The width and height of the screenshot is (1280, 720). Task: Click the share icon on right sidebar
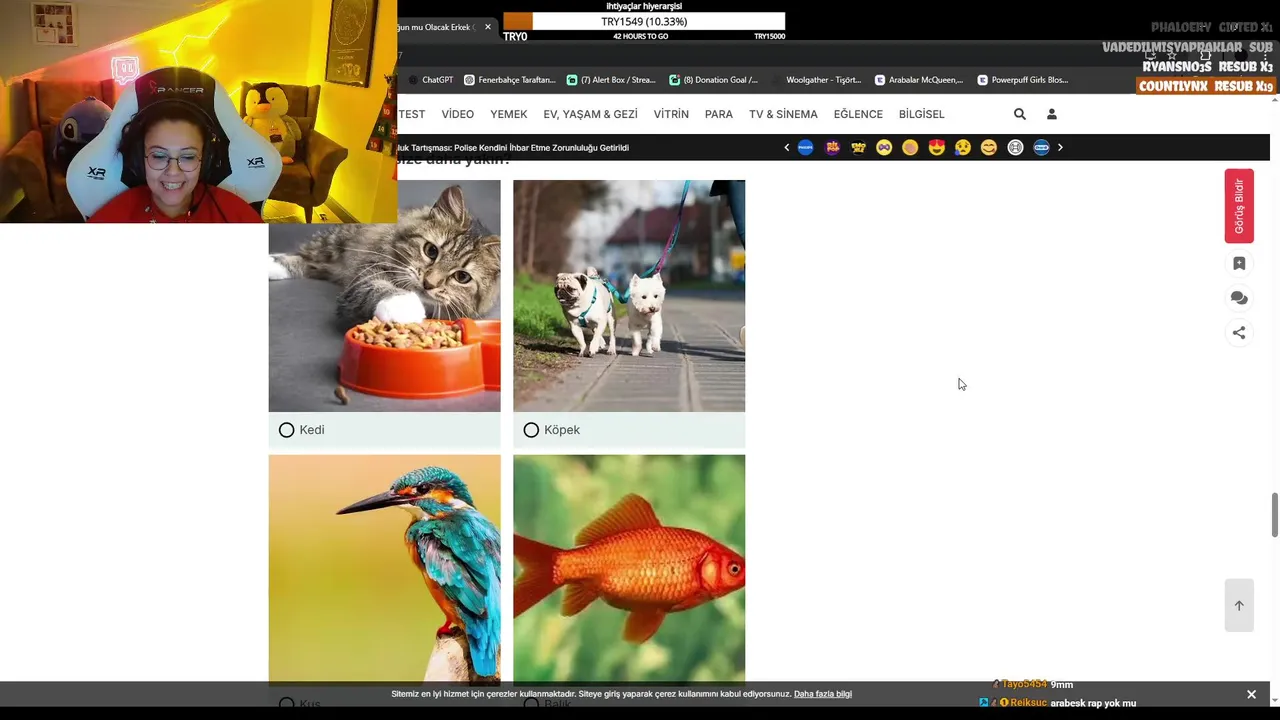coord(1239,333)
